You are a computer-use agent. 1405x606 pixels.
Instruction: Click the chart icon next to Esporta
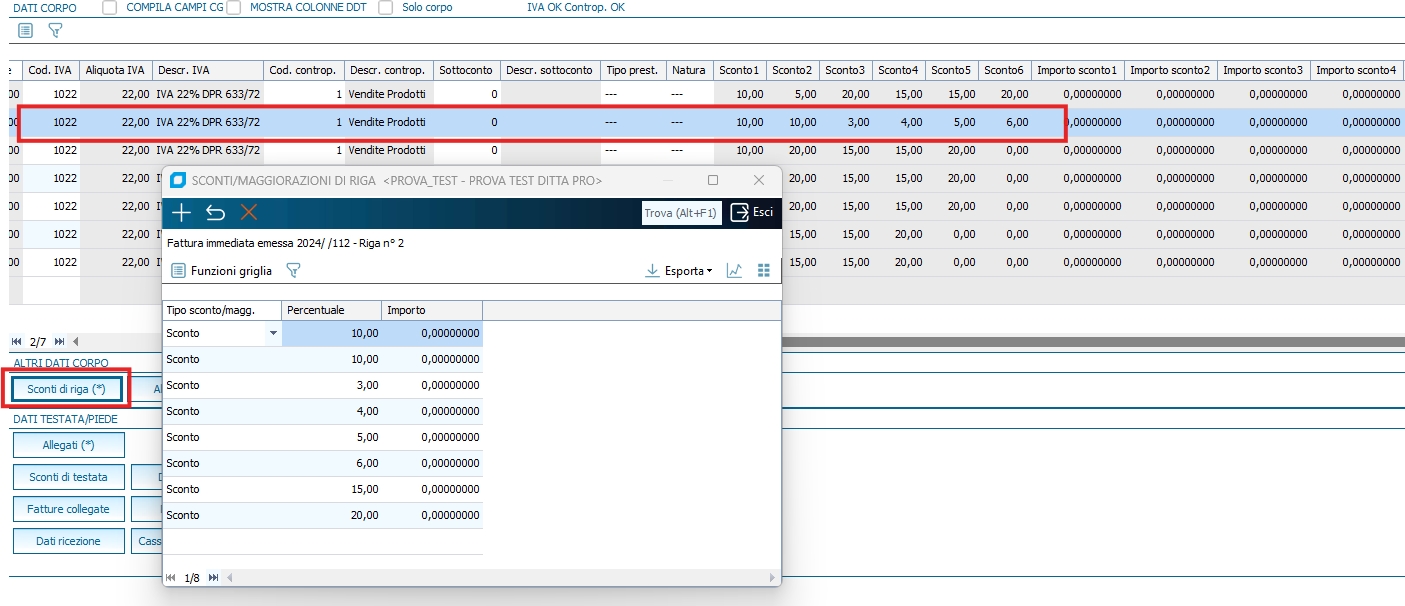[x=734, y=271]
